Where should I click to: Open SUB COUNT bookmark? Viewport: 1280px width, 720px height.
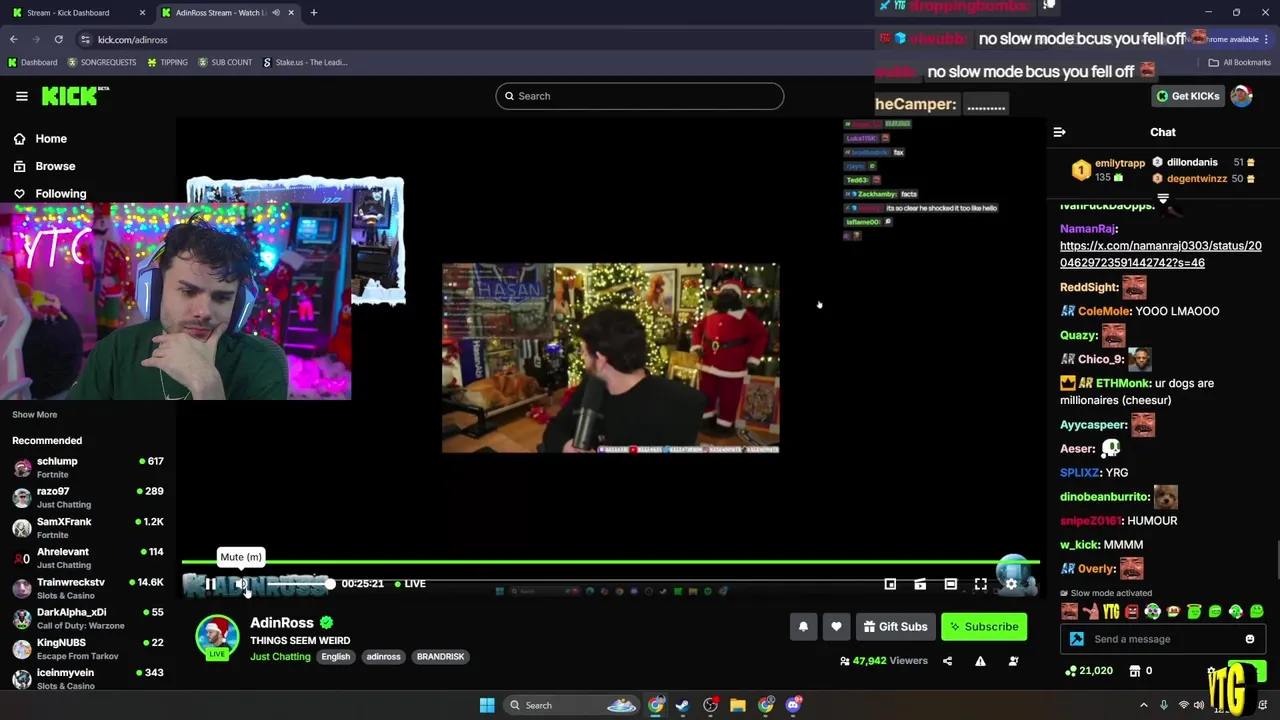coord(225,62)
